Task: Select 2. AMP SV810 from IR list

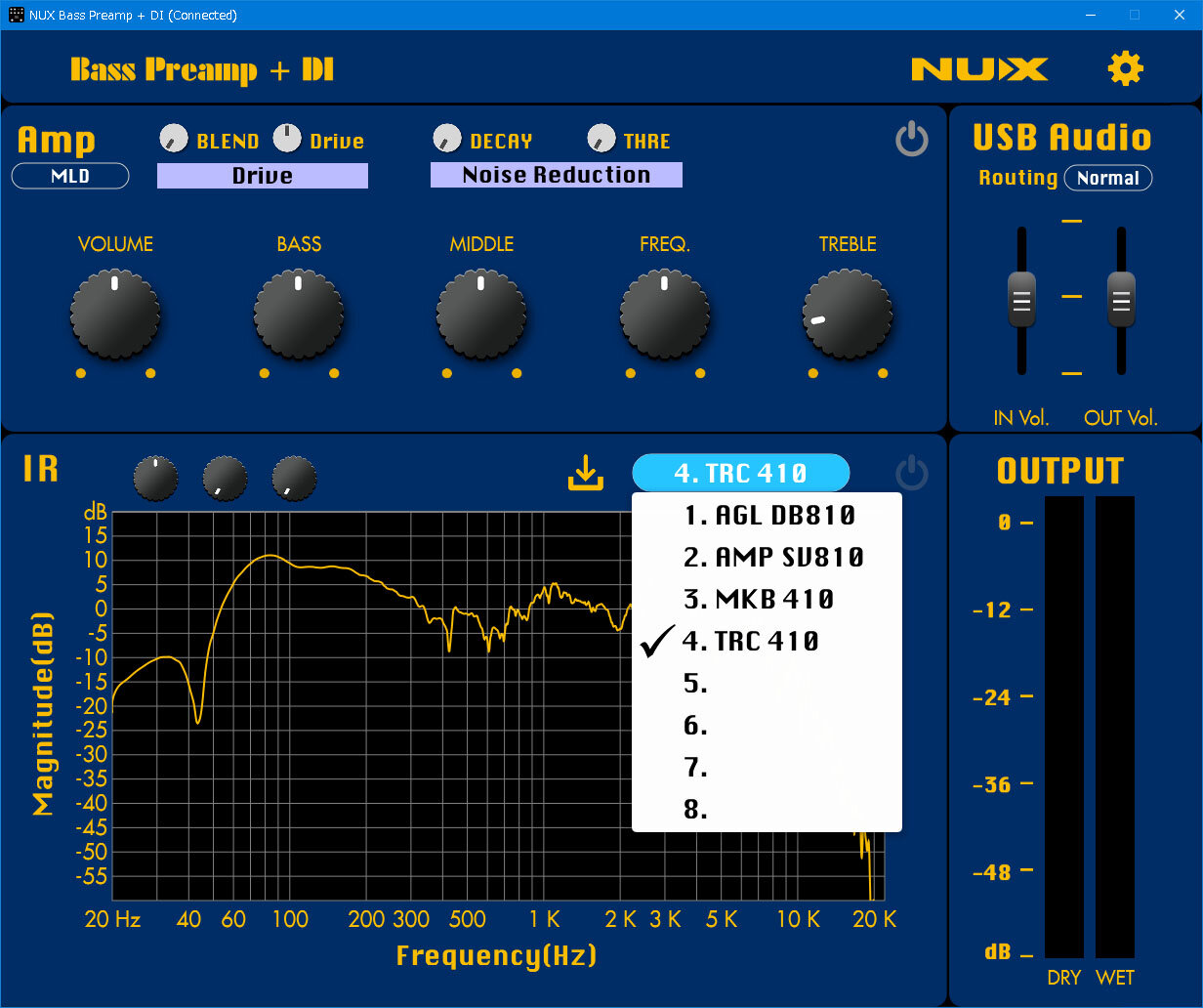Action: [767, 558]
